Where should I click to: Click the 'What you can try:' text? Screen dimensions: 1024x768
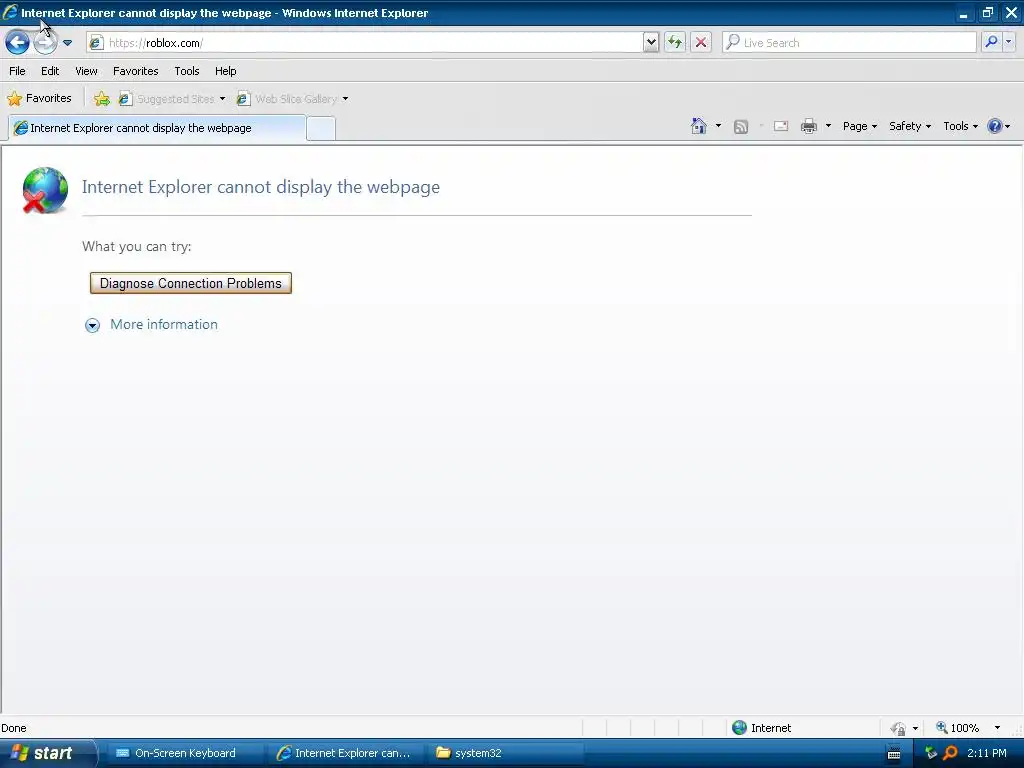[x=136, y=246]
